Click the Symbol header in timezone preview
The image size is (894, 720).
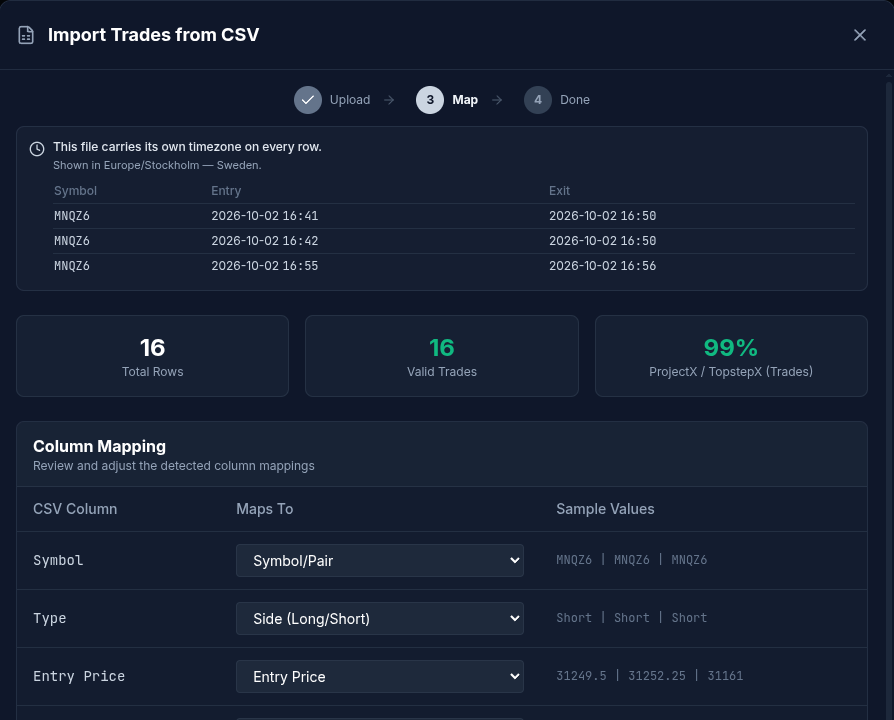click(75, 191)
